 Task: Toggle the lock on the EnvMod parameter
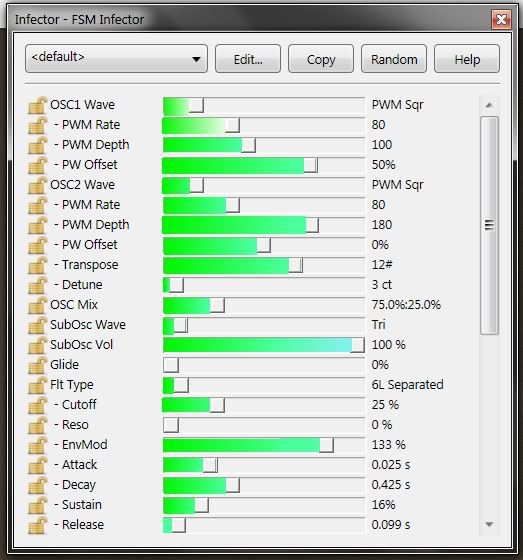pyautogui.click(x=38, y=445)
